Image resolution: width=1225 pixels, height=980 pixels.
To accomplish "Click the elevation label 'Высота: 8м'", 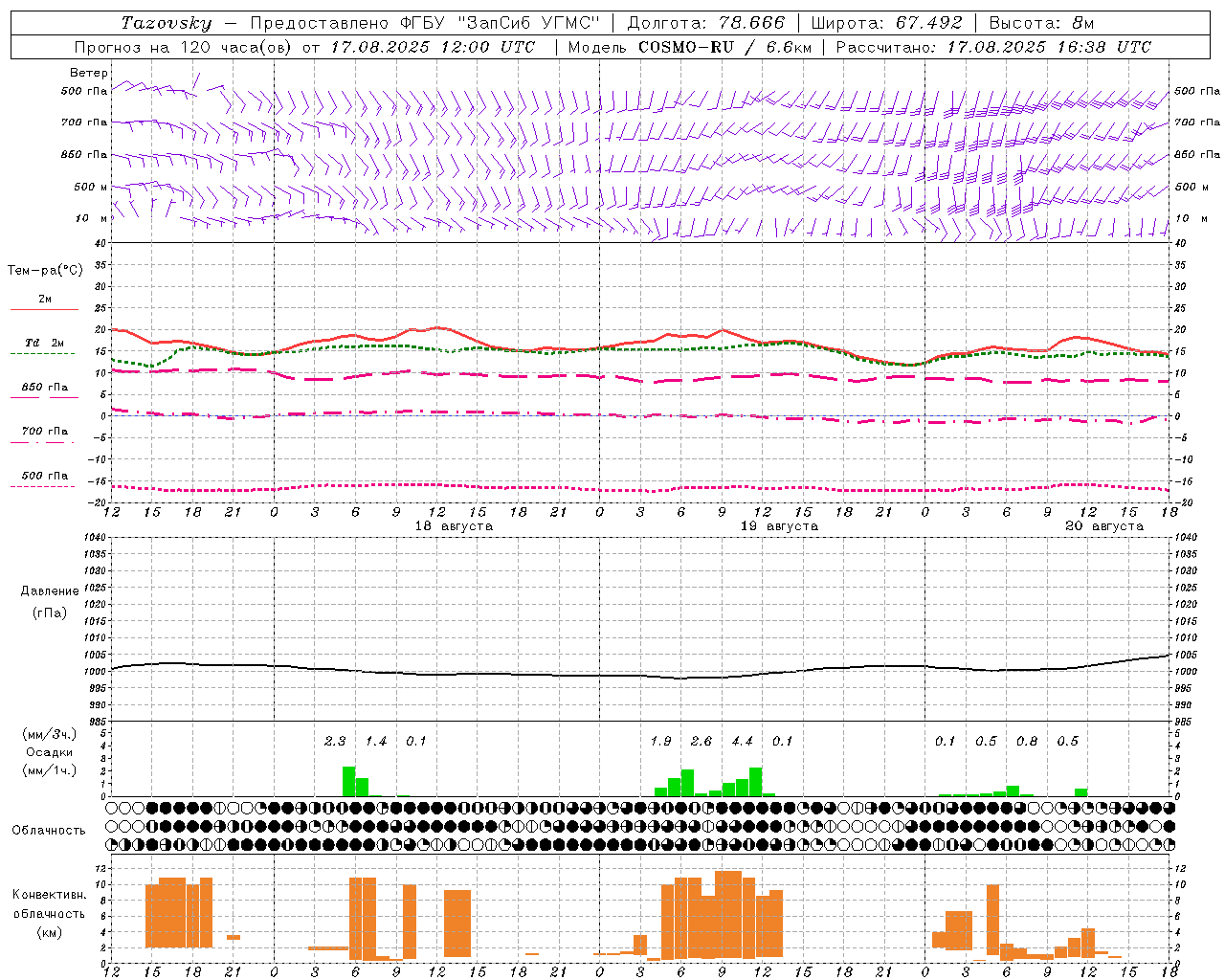I will (x=1041, y=23).
